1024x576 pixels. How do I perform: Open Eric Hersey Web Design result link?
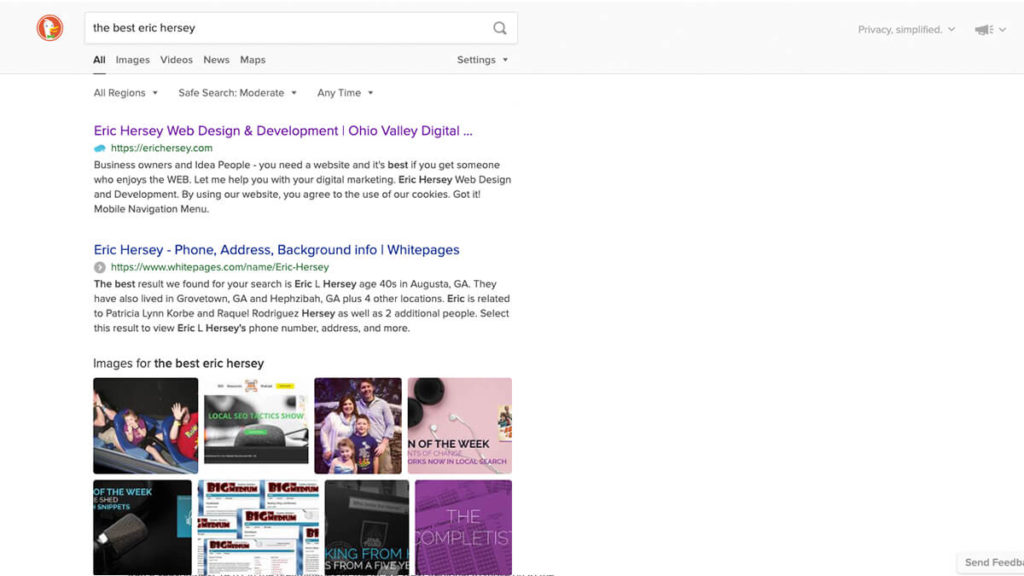tap(282, 131)
